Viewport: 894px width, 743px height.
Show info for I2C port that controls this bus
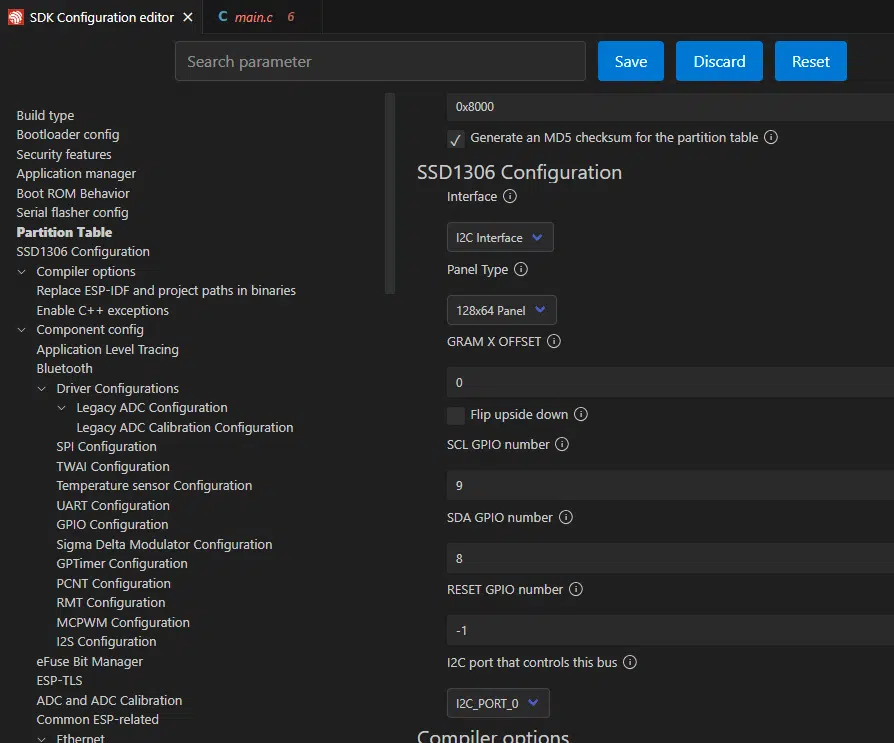[x=629, y=662]
